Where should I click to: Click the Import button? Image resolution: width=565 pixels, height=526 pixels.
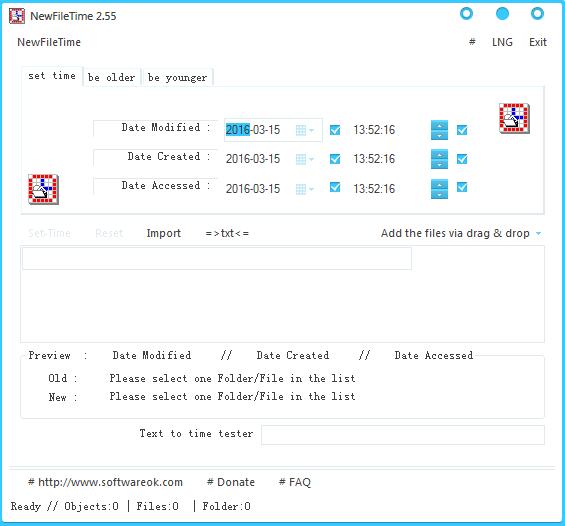(164, 233)
